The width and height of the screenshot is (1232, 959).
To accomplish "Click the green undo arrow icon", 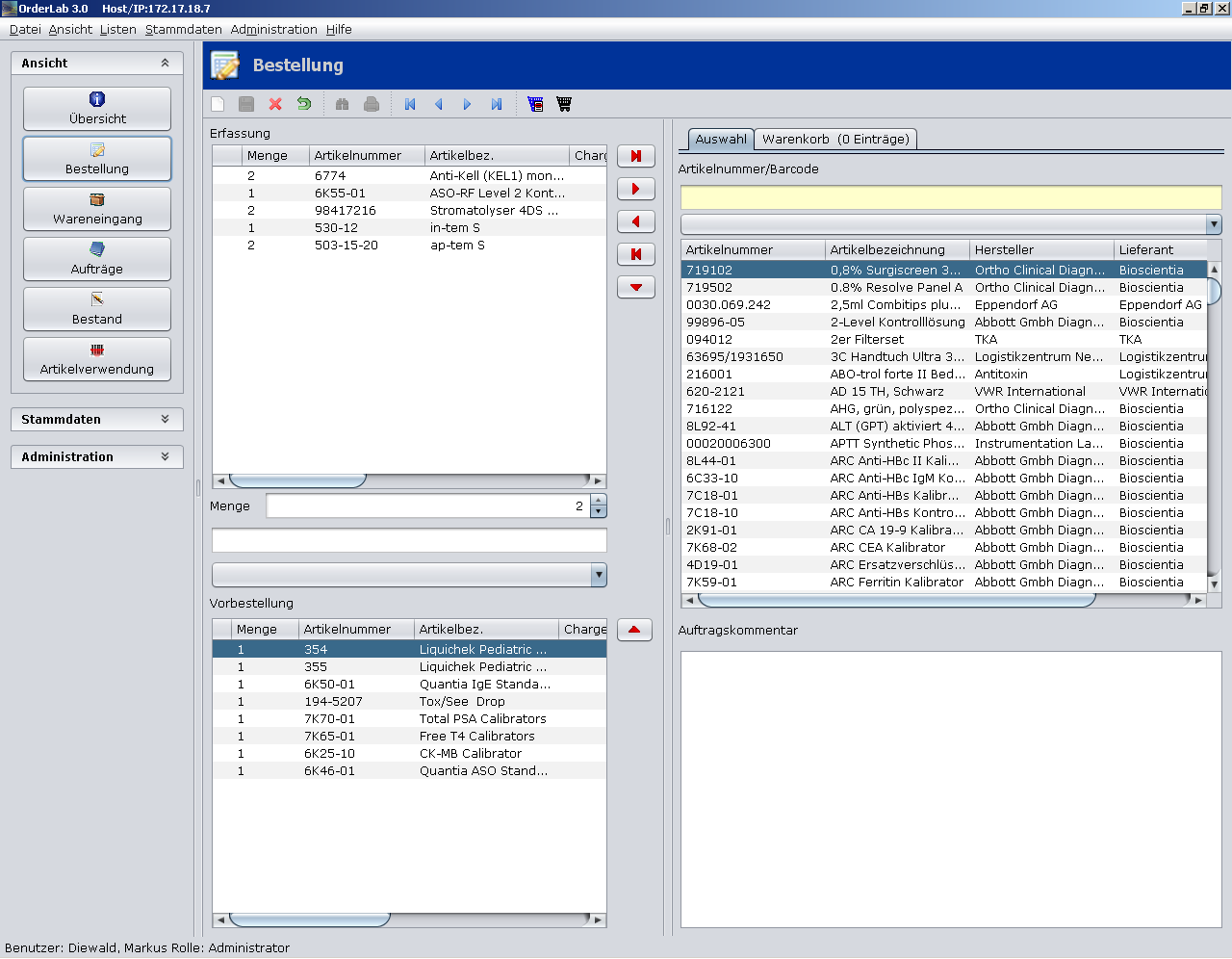I will (304, 104).
